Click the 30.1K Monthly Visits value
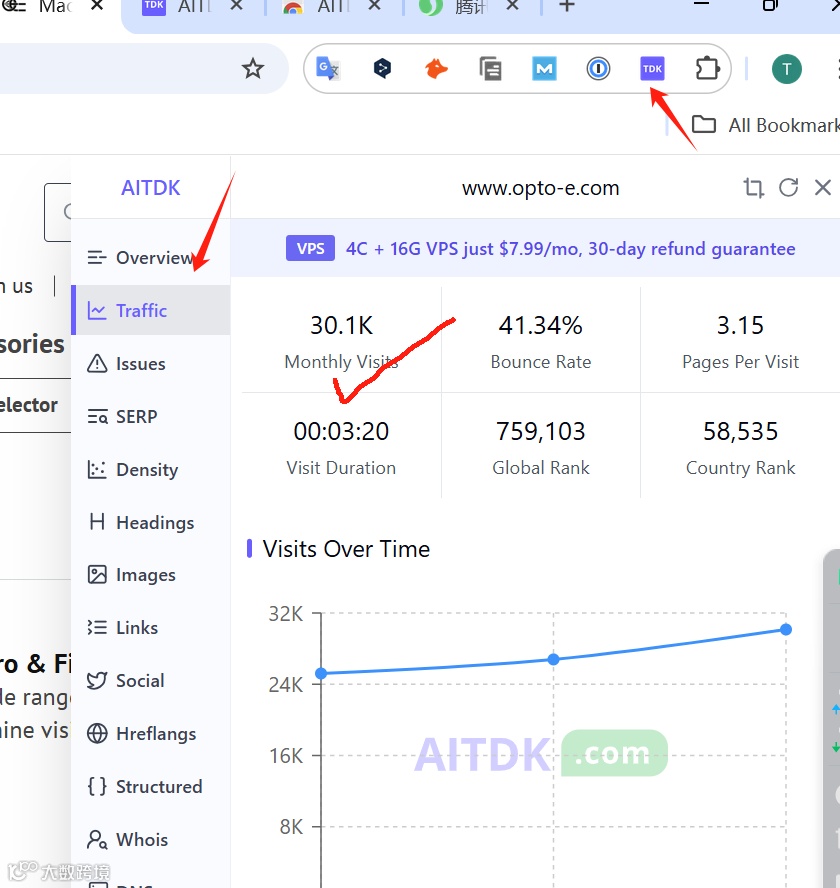 point(342,326)
